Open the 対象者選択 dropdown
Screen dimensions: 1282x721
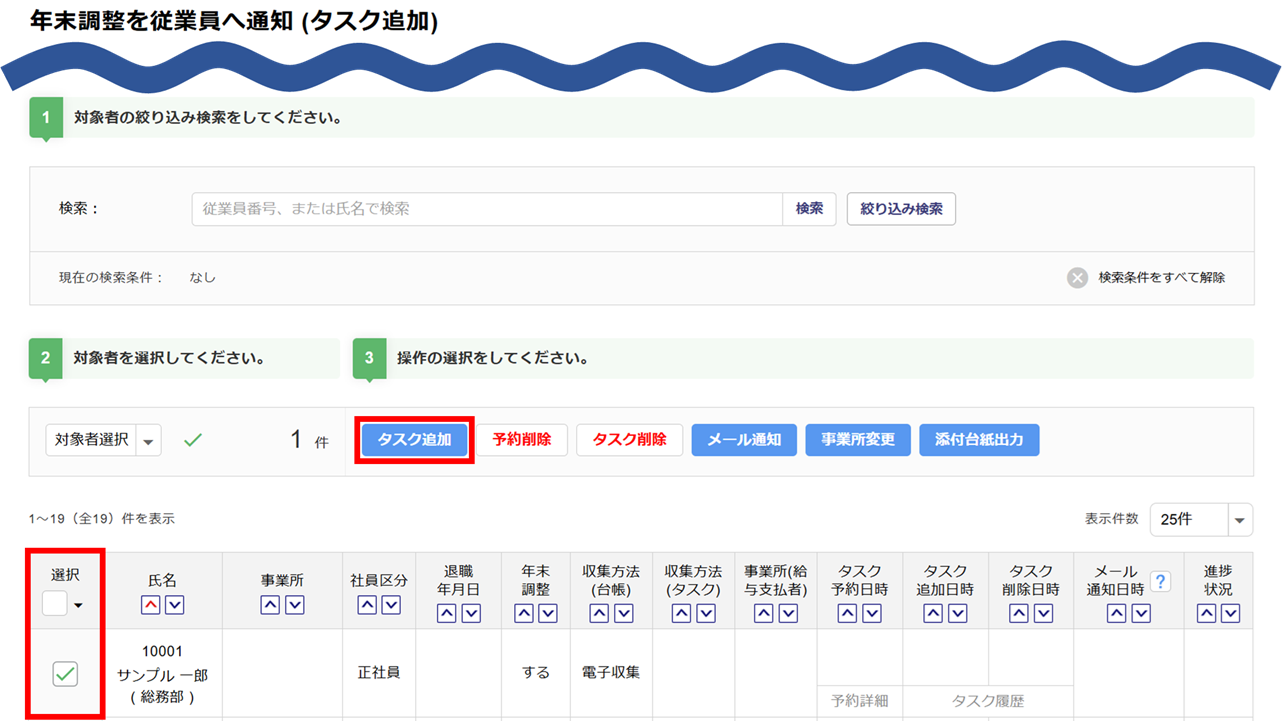coord(103,440)
